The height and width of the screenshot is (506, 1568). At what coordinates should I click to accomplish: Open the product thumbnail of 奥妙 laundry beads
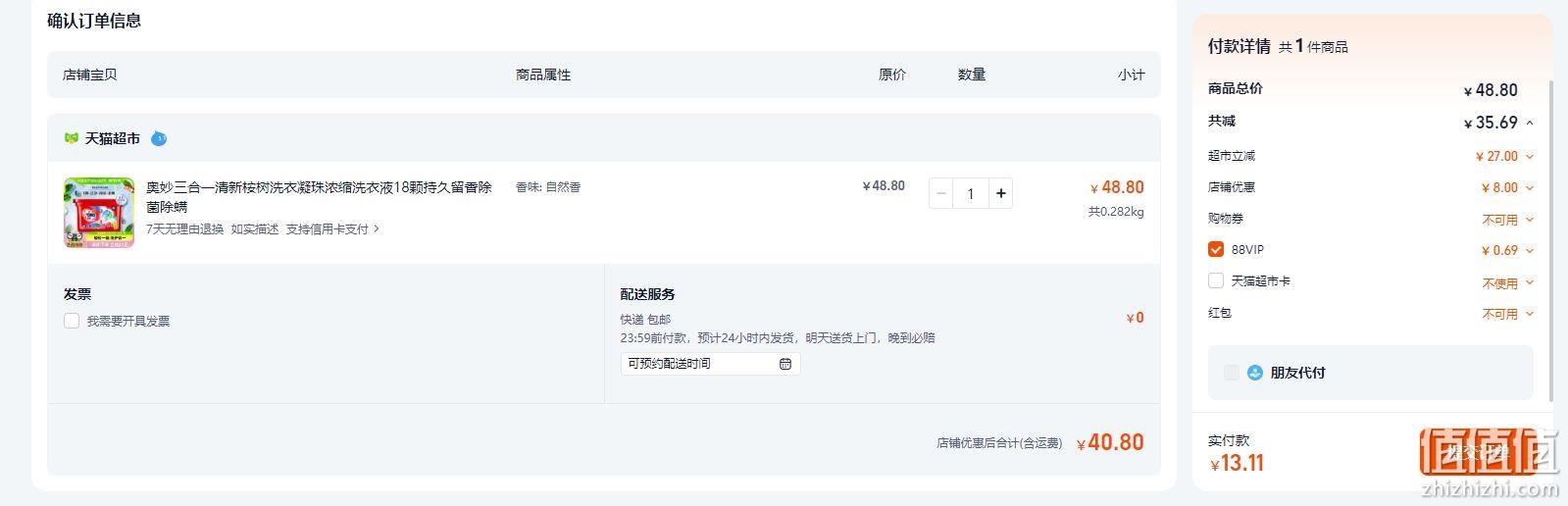(x=99, y=213)
